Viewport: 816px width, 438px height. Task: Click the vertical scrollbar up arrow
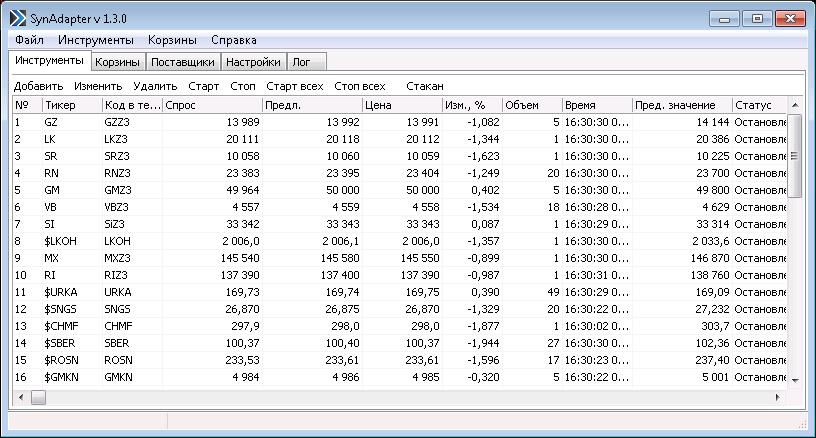click(x=795, y=105)
